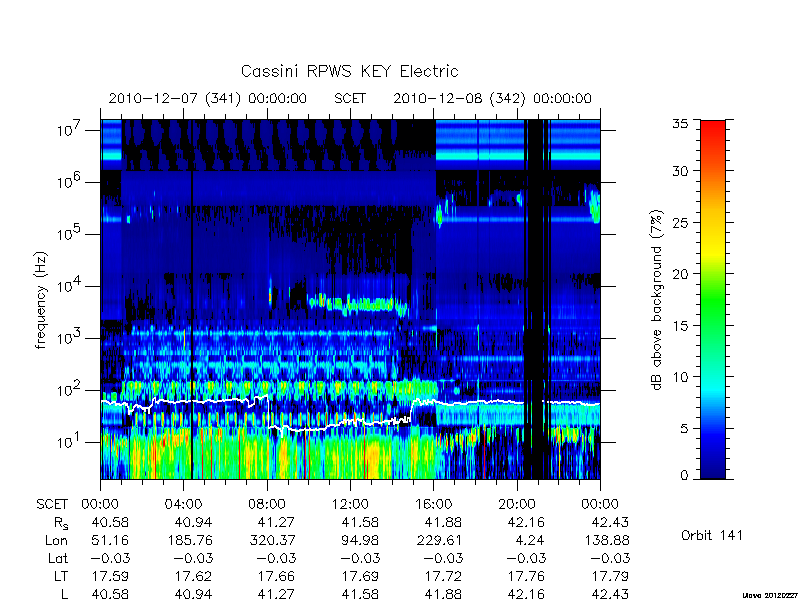
Task: Click LT value 17.76
Action: (526, 577)
